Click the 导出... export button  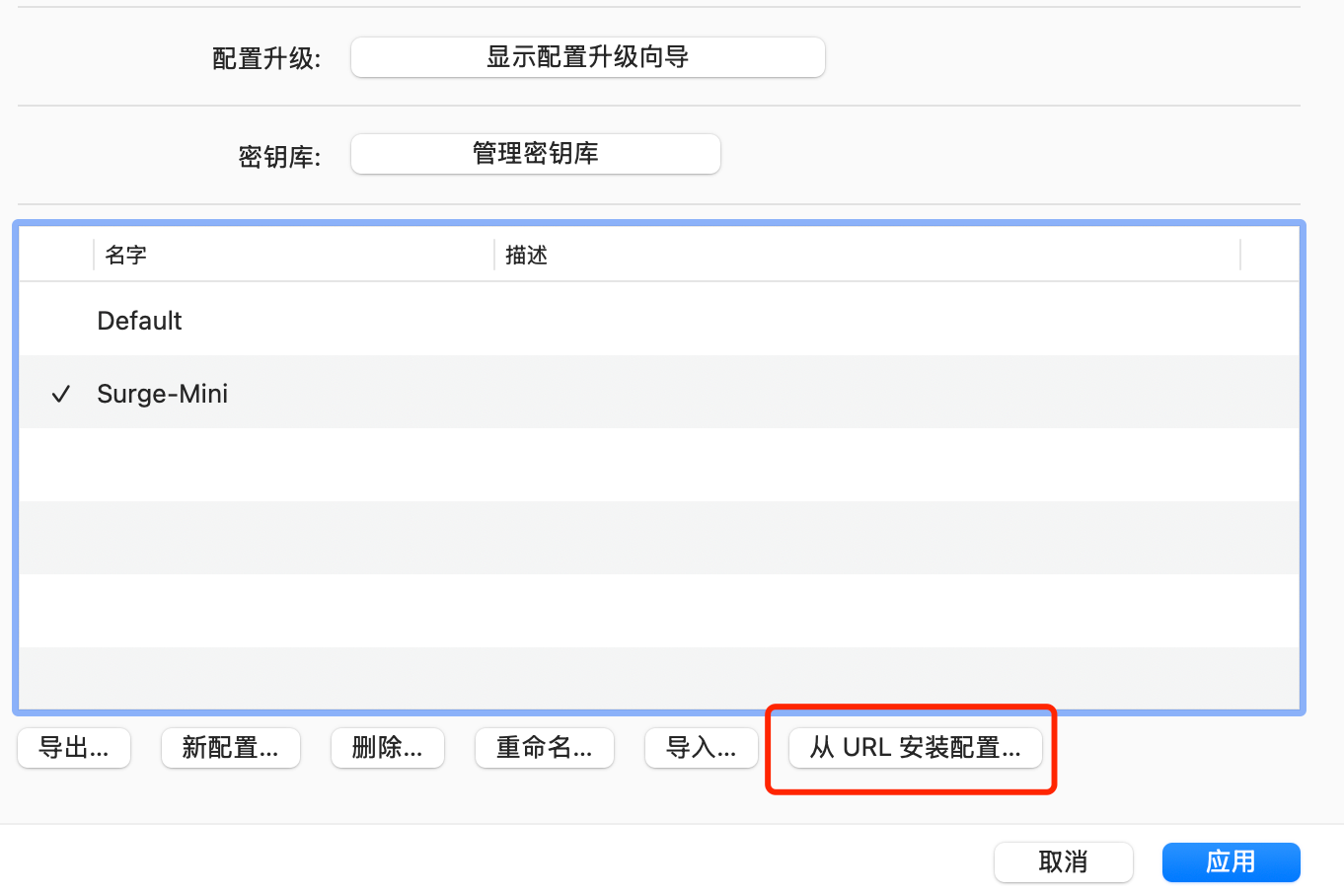[74, 748]
